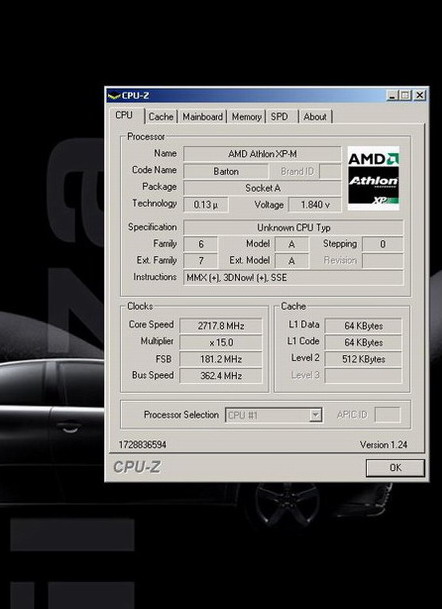This screenshot has width=442, height=609.
Task: Click the CPU-Z logo text at bottom
Action: tap(137, 467)
